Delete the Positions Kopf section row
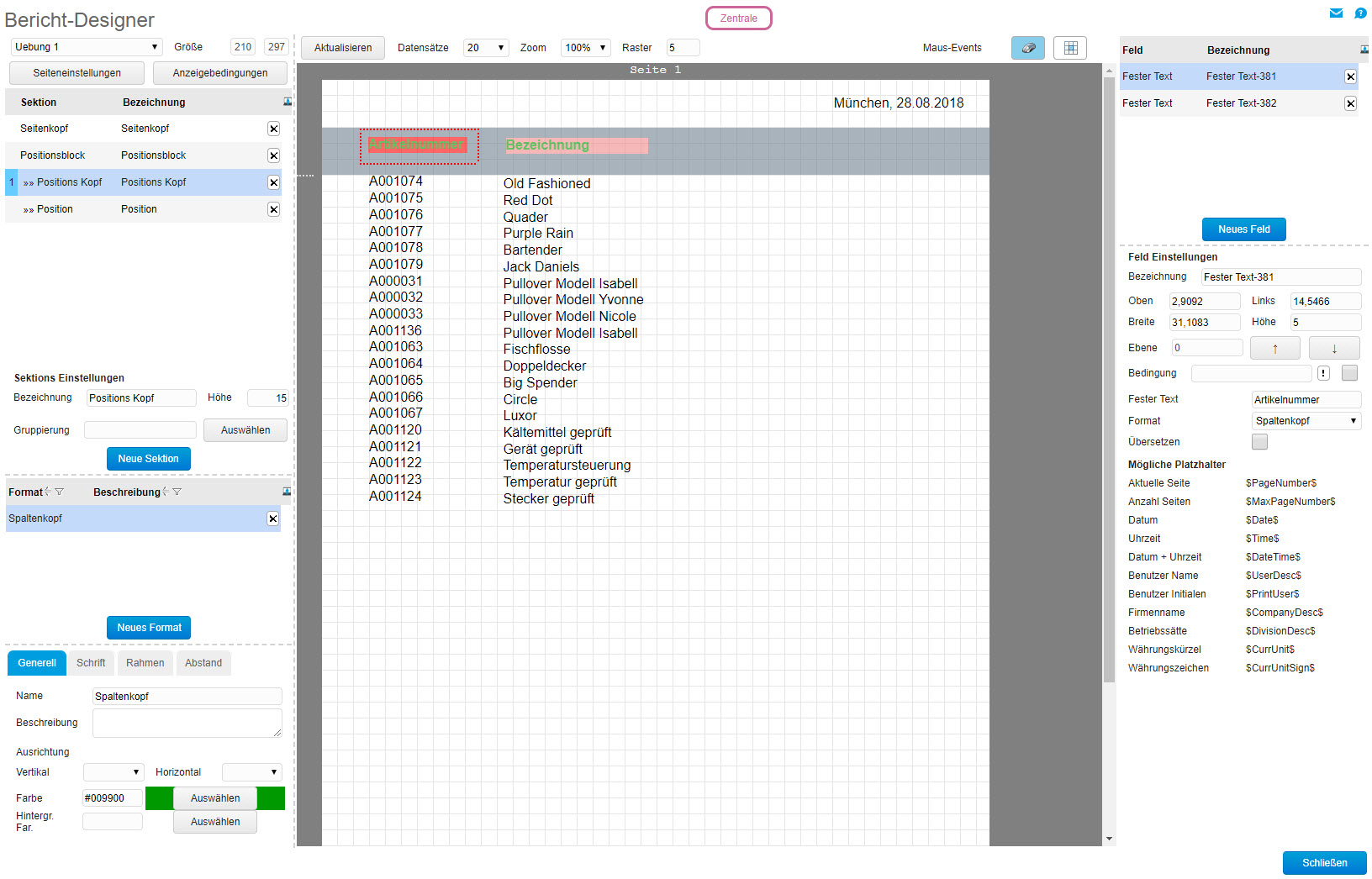 tap(273, 182)
